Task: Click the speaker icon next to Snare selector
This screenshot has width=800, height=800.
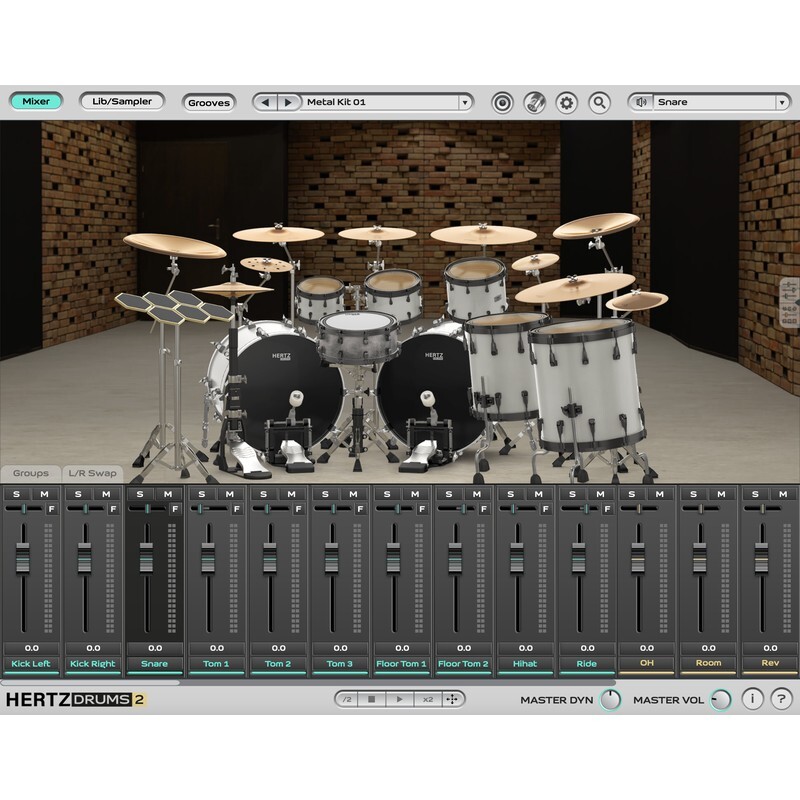Action: pyautogui.click(x=641, y=101)
